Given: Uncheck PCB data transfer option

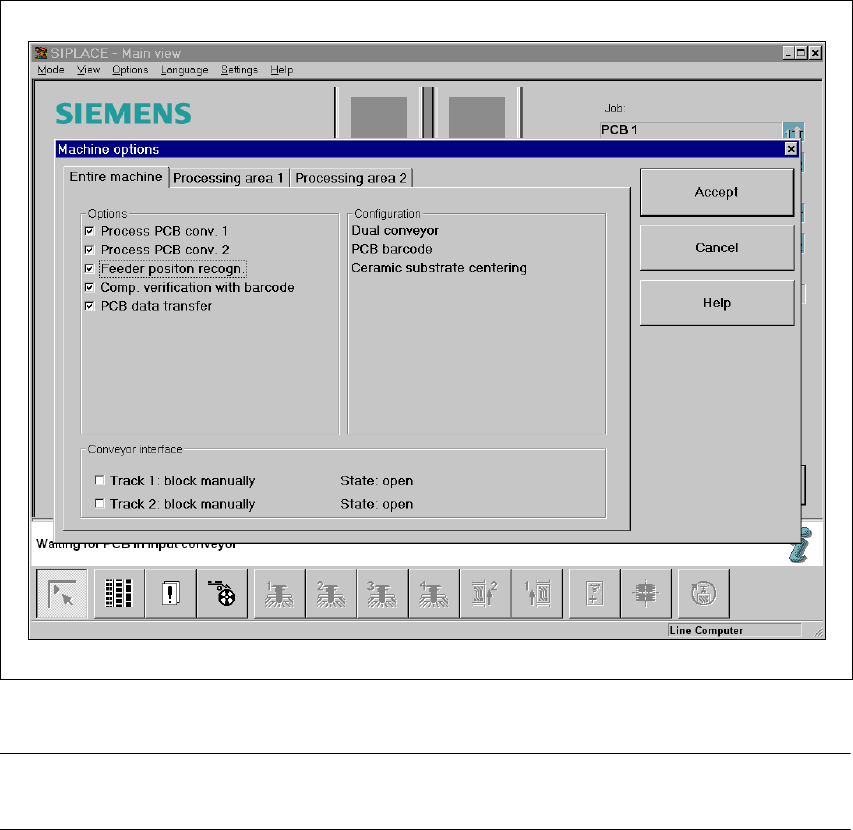Looking at the screenshot, I should [90, 306].
